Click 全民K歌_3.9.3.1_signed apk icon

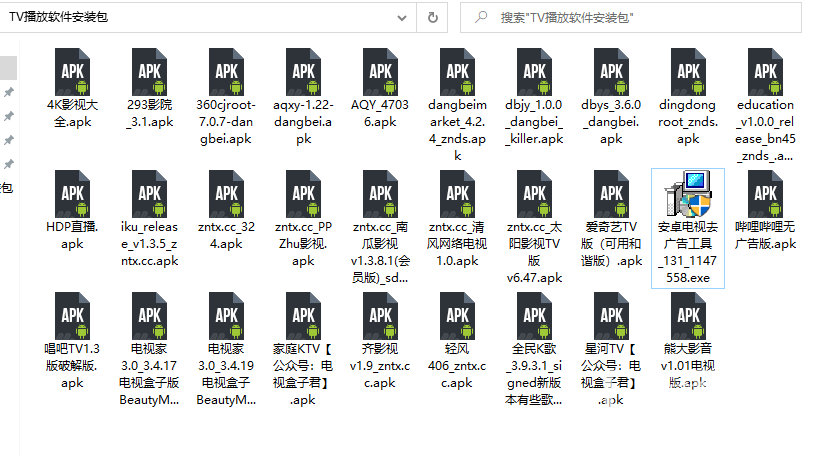[535, 316]
